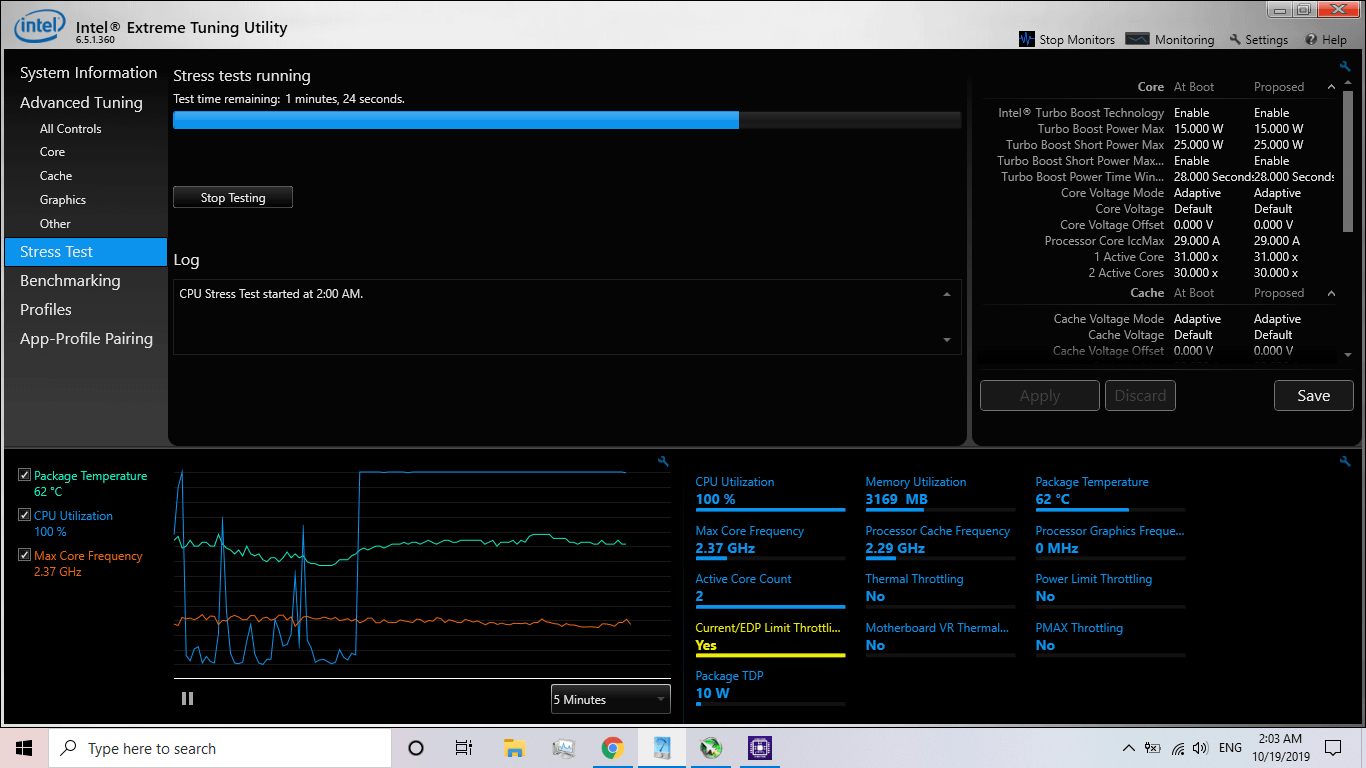Open the 5 Minutes time range dropdown
Image resolution: width=1366 pixels, height=768 pixels.
tap(610, 699)
